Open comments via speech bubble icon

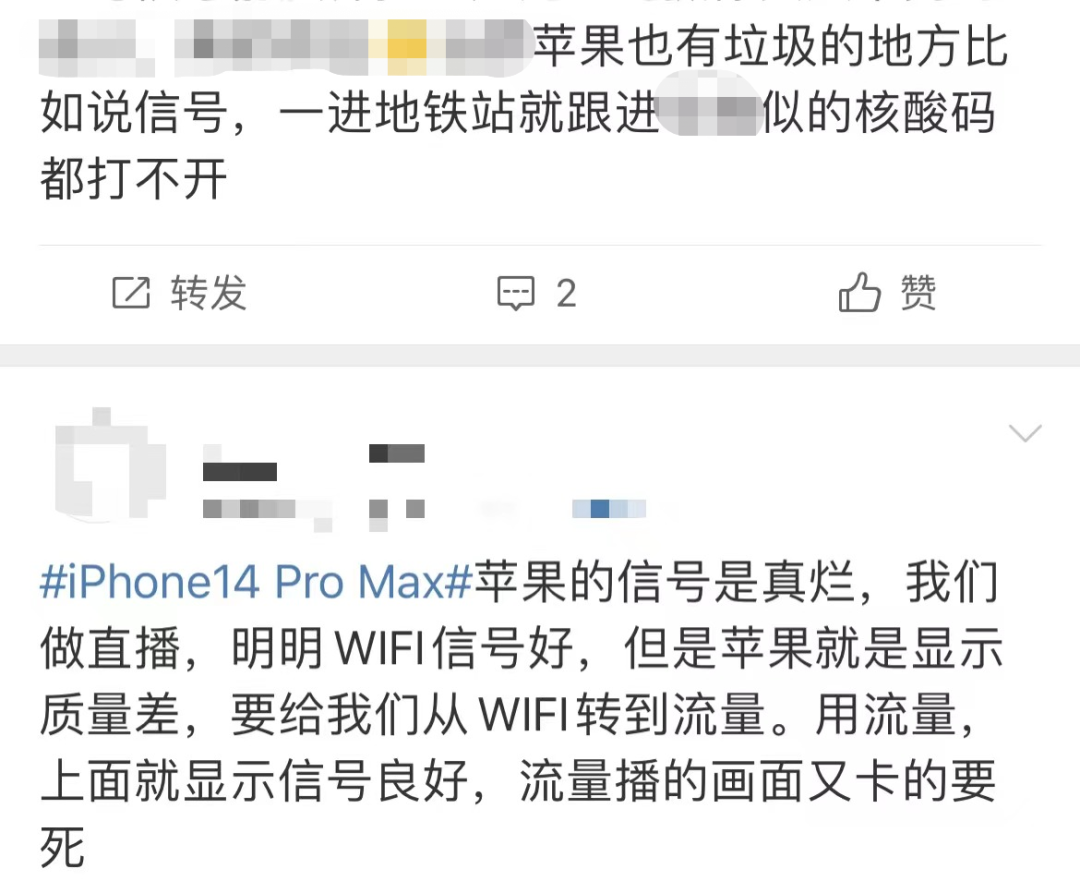point(515,294)
